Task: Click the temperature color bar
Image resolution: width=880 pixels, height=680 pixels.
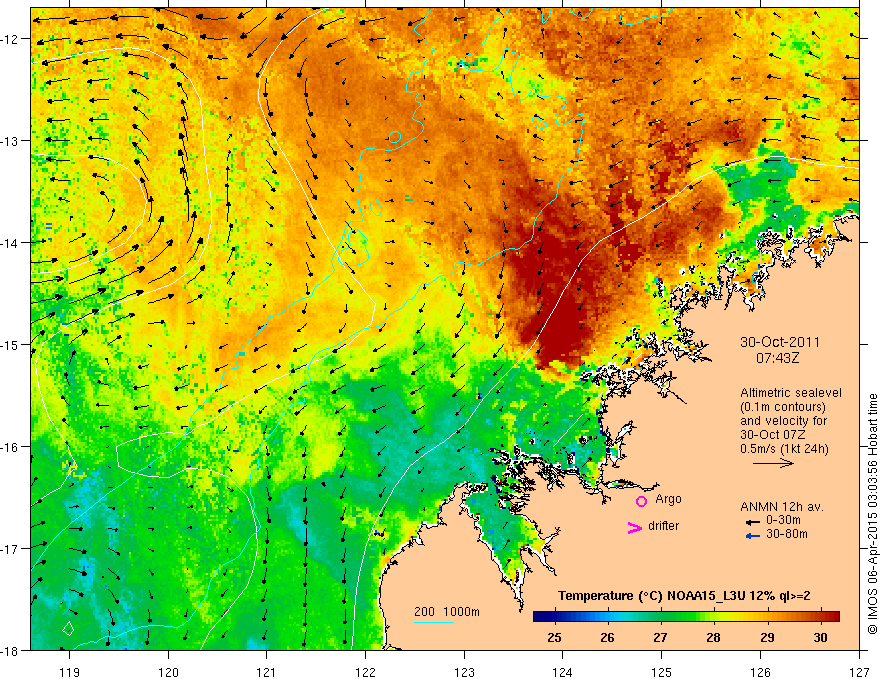Action: (686, 617)
